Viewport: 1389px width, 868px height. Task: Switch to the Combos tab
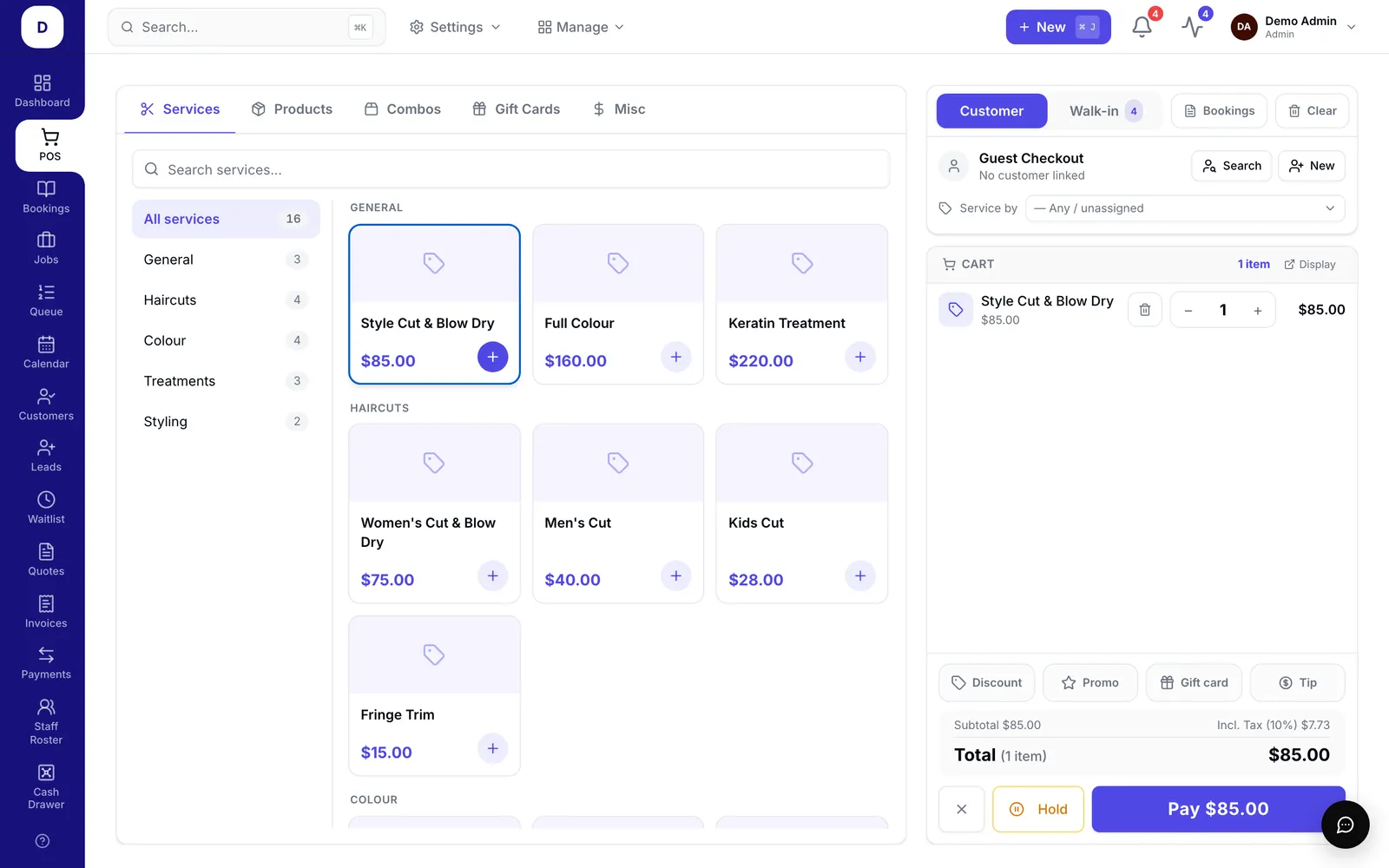pyautogui.click(x=403, y=109)
